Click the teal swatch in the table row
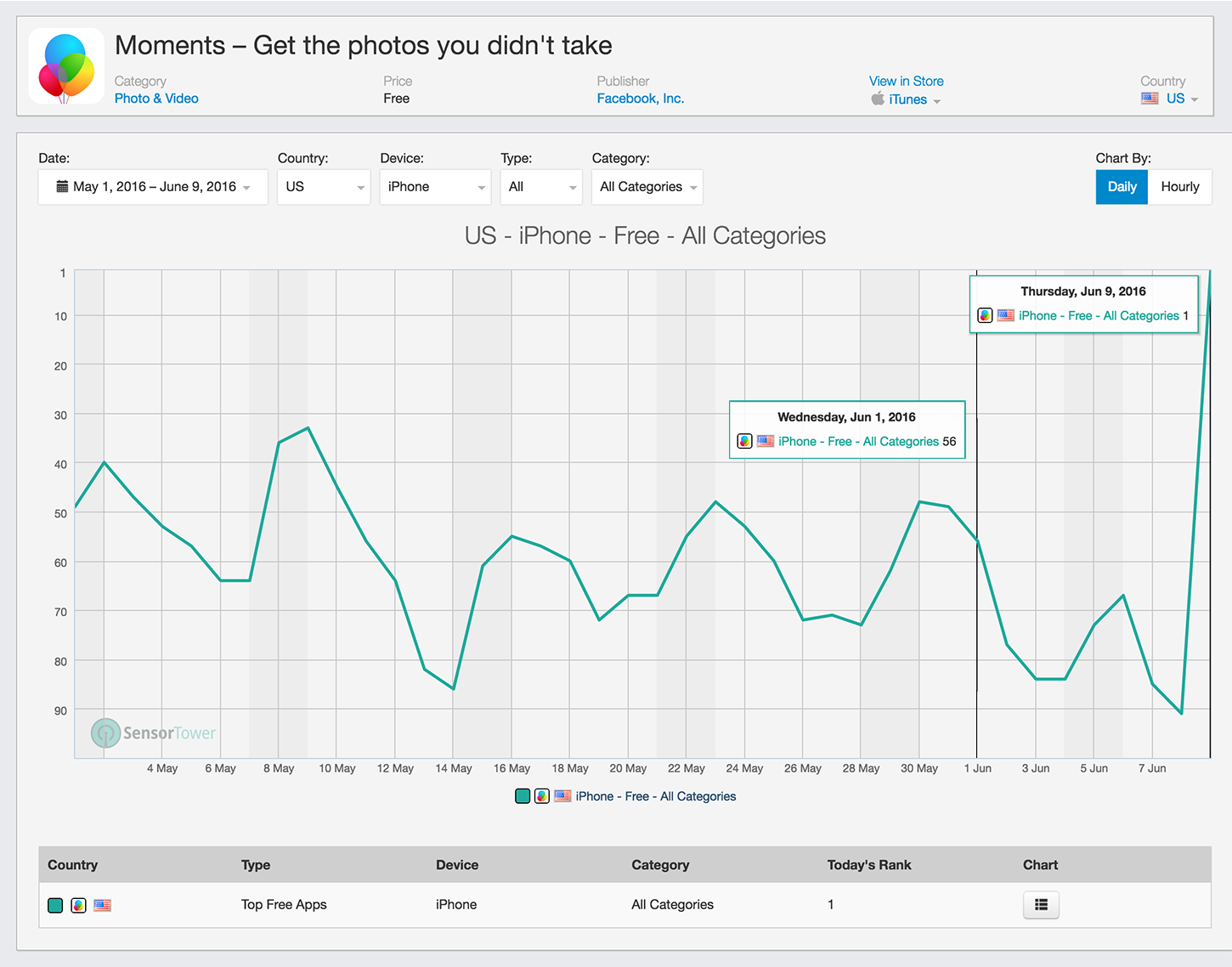Viewport: 1232px width, 967px height. 55,906
